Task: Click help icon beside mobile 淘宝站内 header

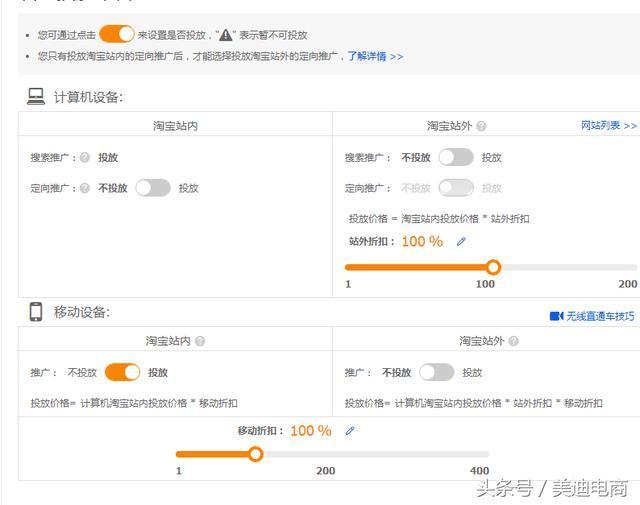Action: (x=200, y=341)
